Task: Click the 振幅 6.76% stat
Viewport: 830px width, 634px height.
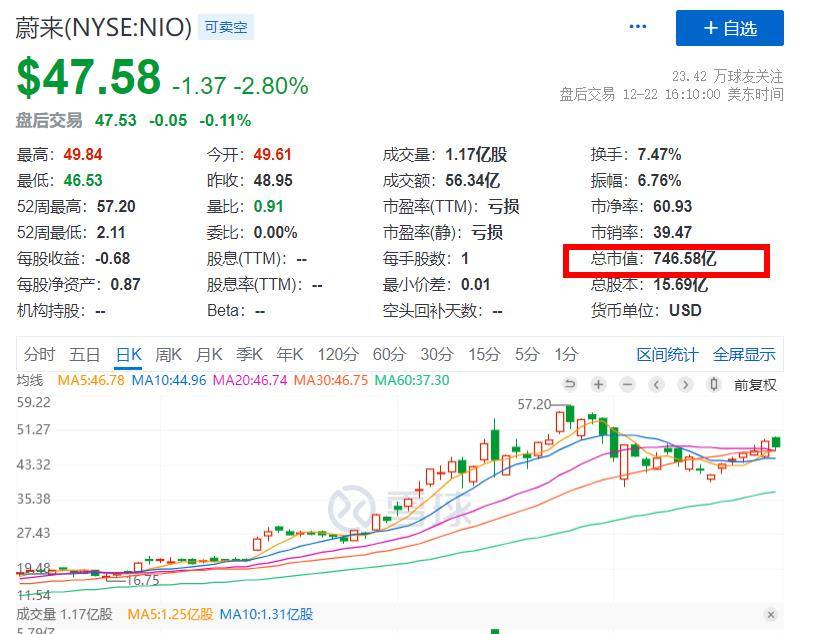Action: 636,180
